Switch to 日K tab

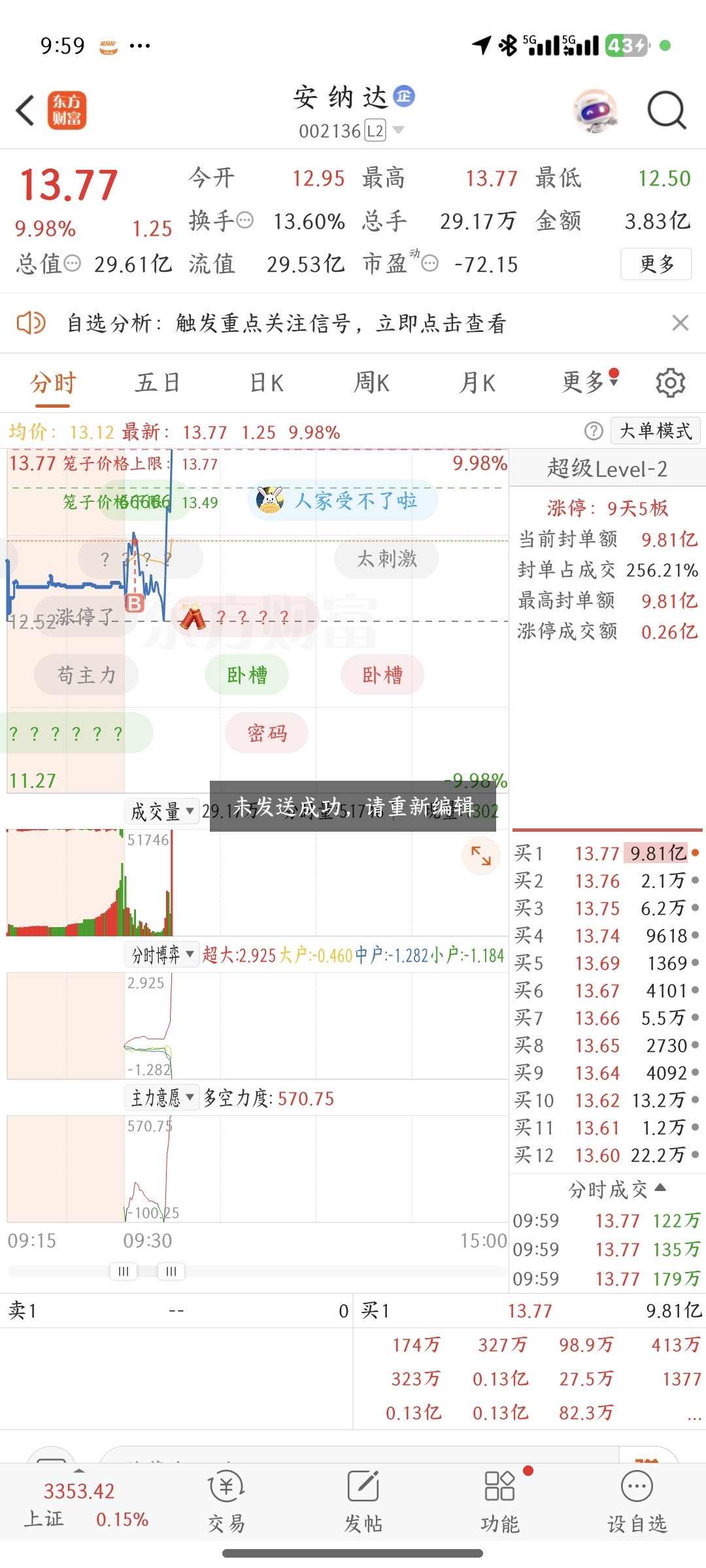(x=267, y=383)
